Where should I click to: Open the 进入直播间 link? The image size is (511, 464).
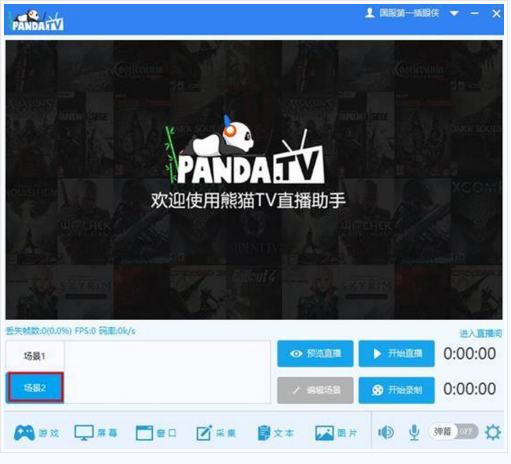coord(481,333)
